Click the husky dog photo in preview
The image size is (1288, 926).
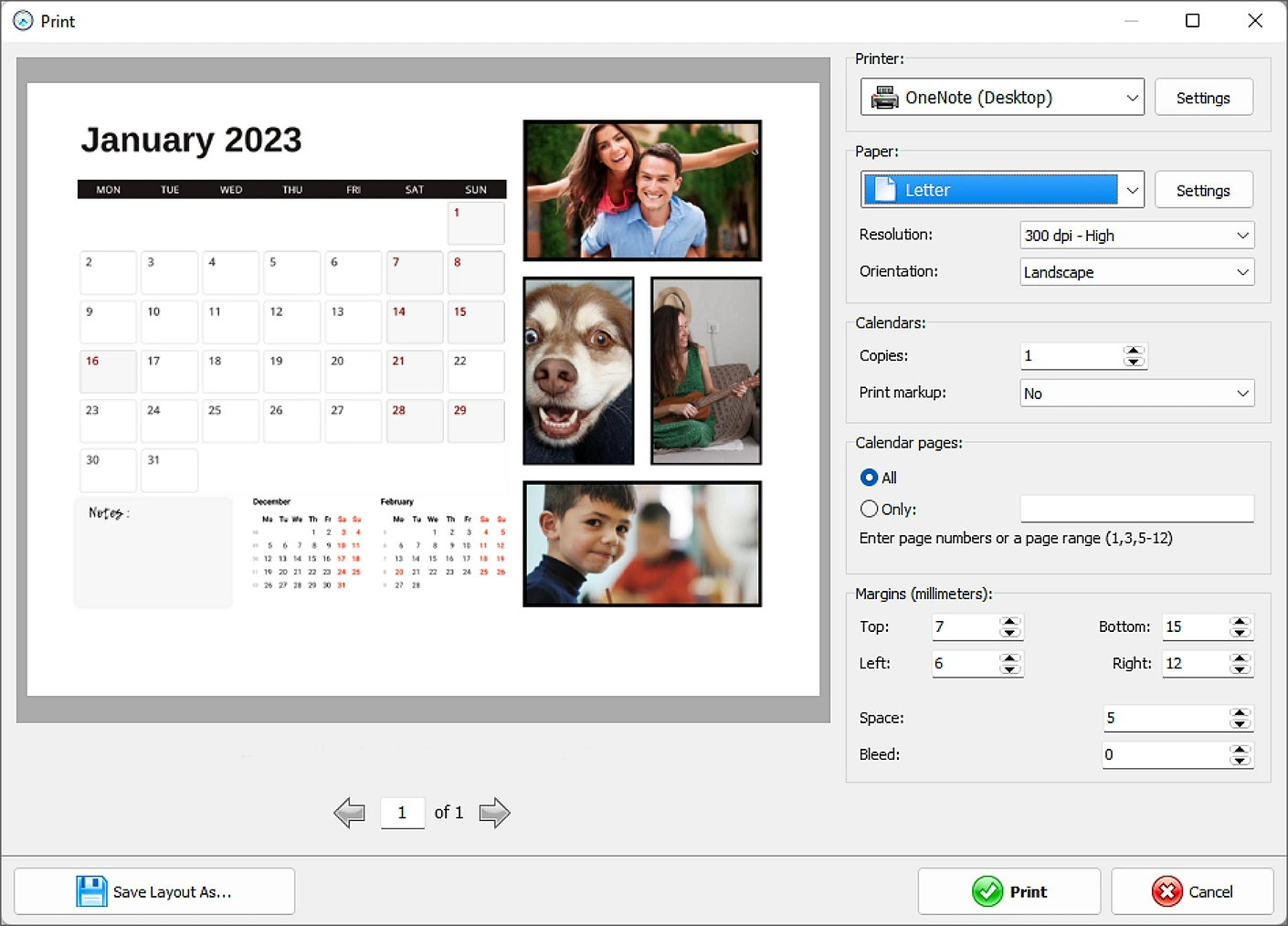(x=578, y=371)
